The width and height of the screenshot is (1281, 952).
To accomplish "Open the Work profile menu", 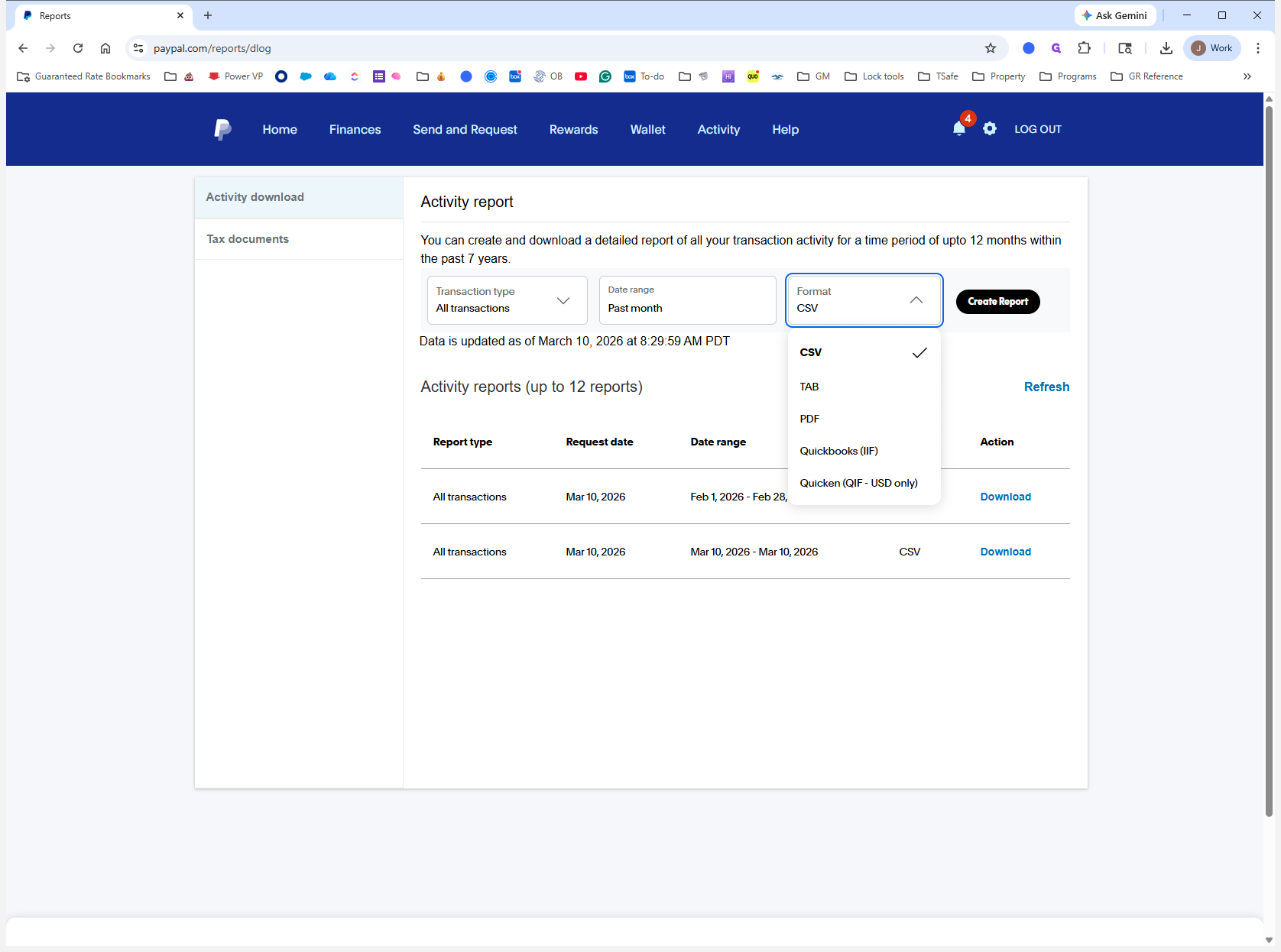I will pos(1212,48).
